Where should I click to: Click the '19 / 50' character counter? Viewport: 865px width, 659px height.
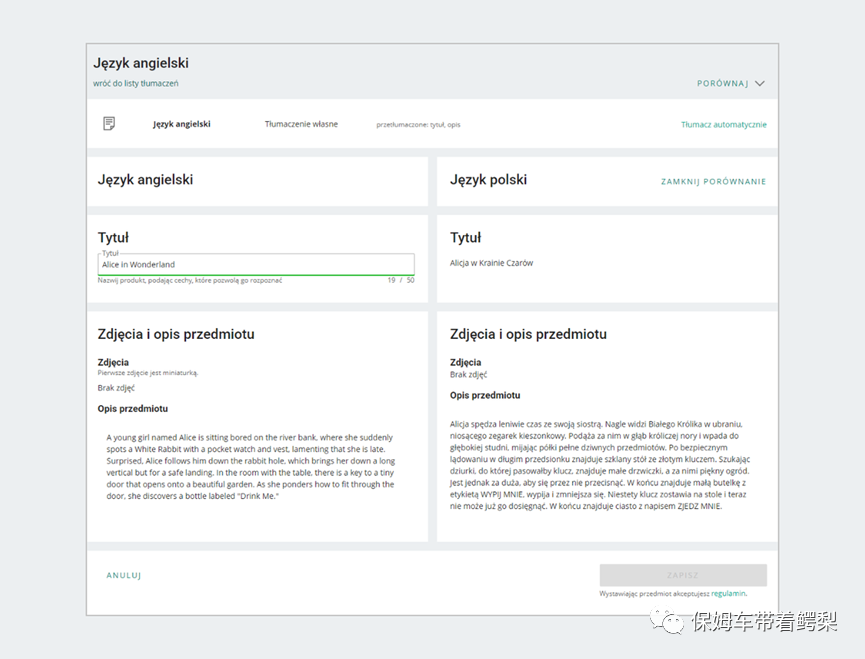pyautogui.click(x=400, y=281)
